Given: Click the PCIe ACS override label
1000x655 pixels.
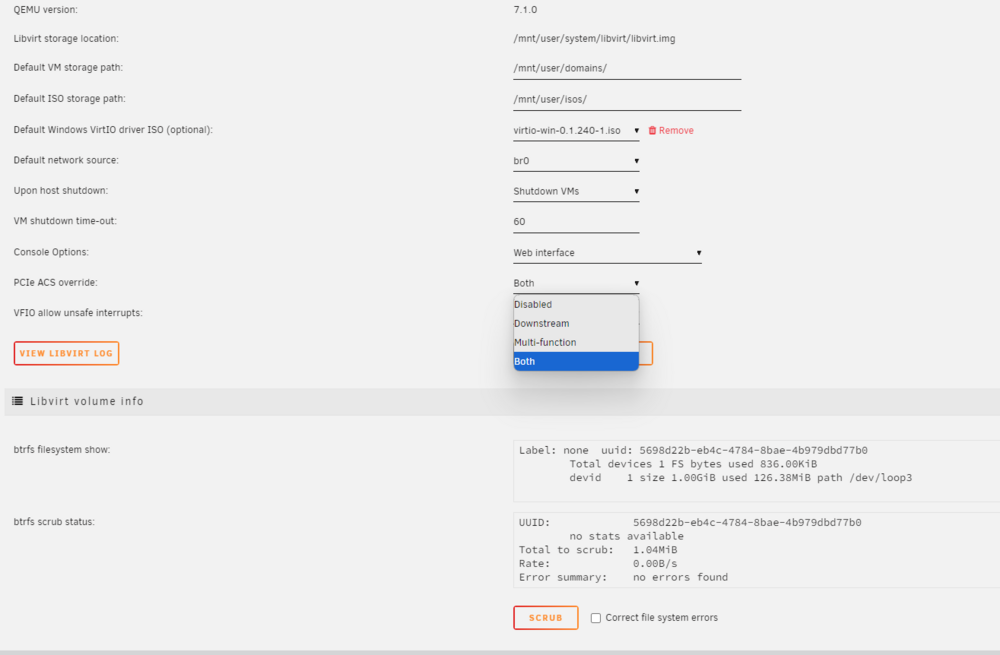Looking at the screenshot, I should [55, 283].
